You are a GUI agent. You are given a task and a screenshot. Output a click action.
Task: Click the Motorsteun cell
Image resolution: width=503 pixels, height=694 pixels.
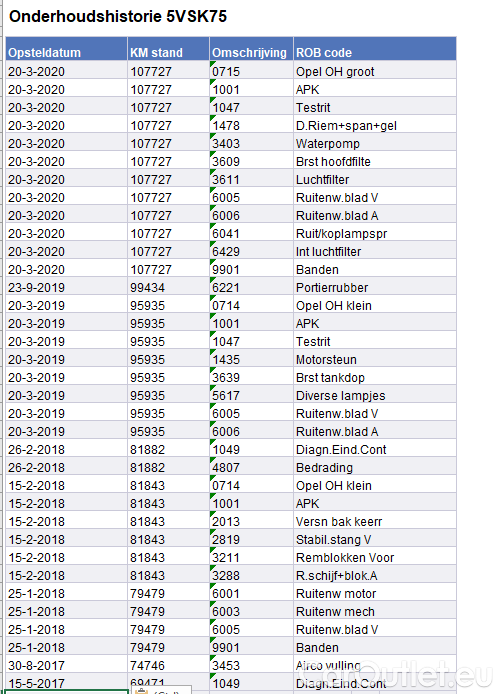click(375, 359)
